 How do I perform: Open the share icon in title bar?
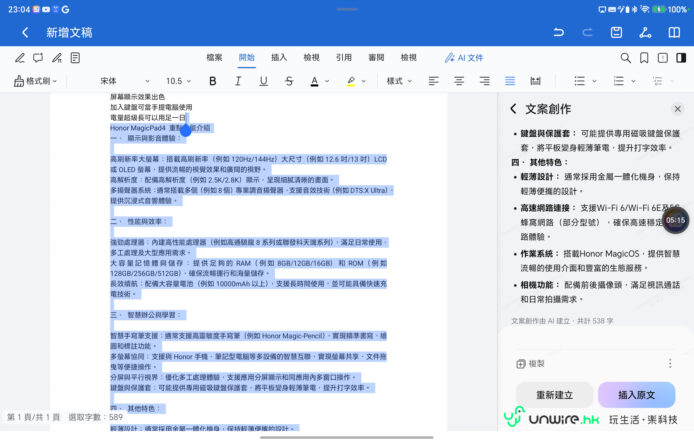coord(645,32)
